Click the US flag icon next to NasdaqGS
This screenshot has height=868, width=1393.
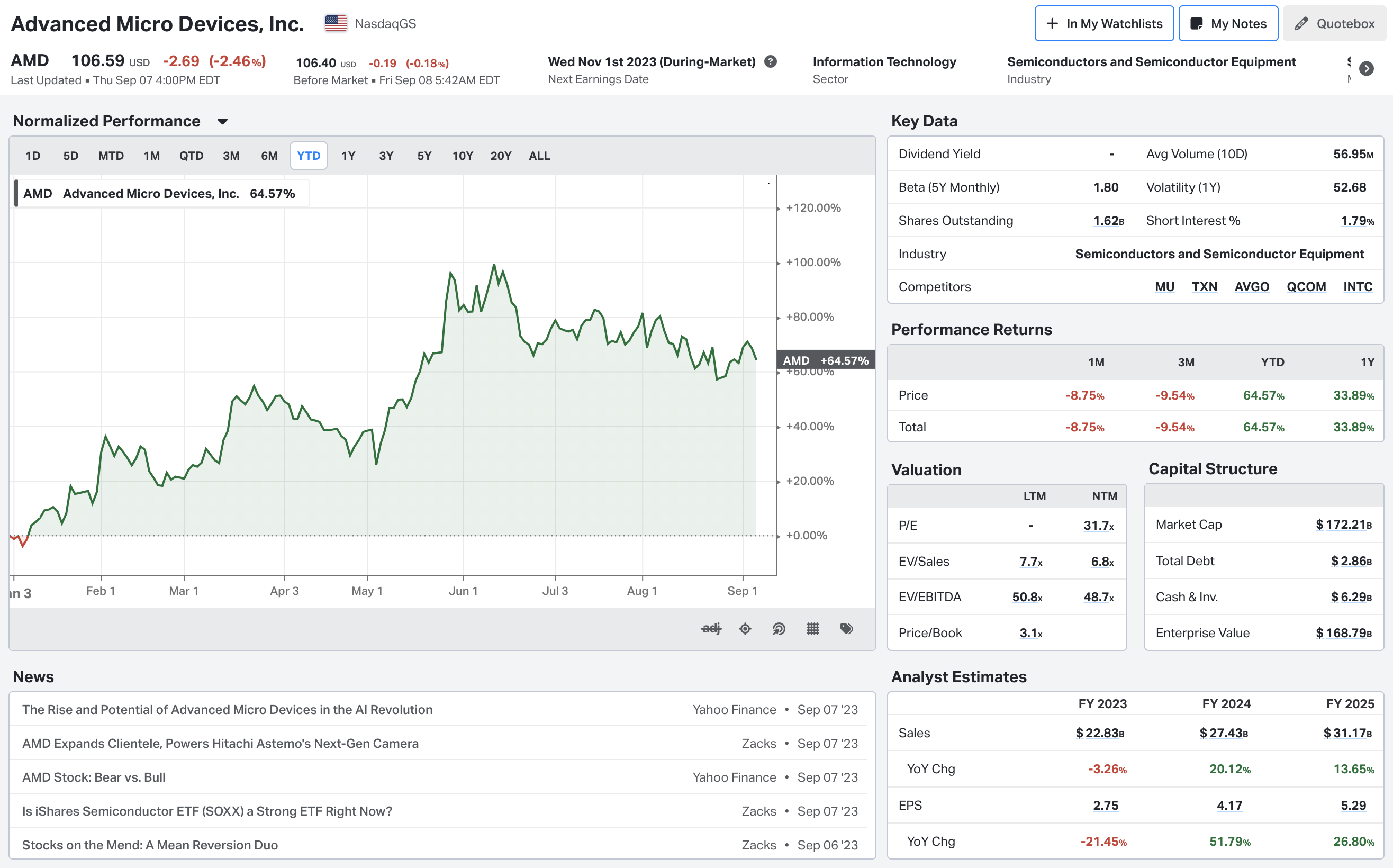pos(336,23)
